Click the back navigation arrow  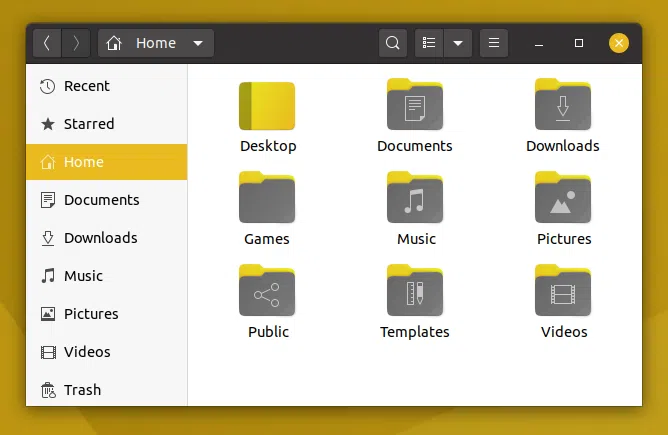point(47,43)
